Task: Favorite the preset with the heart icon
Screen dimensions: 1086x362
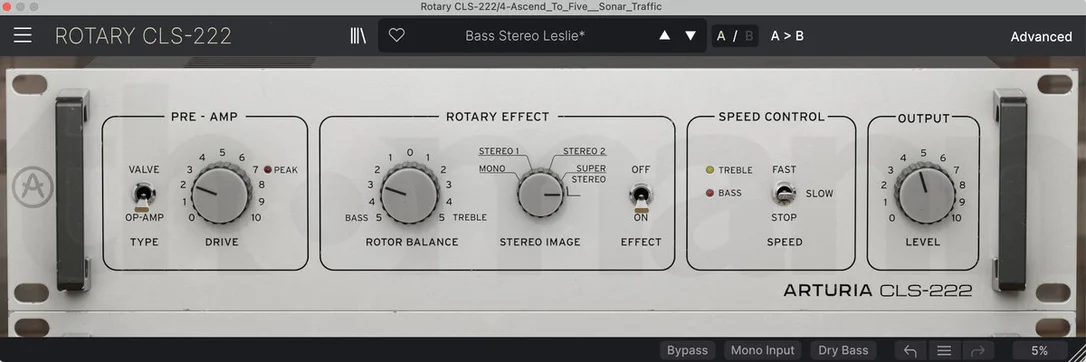Action: pyautogui.click(x=396, y=36)
